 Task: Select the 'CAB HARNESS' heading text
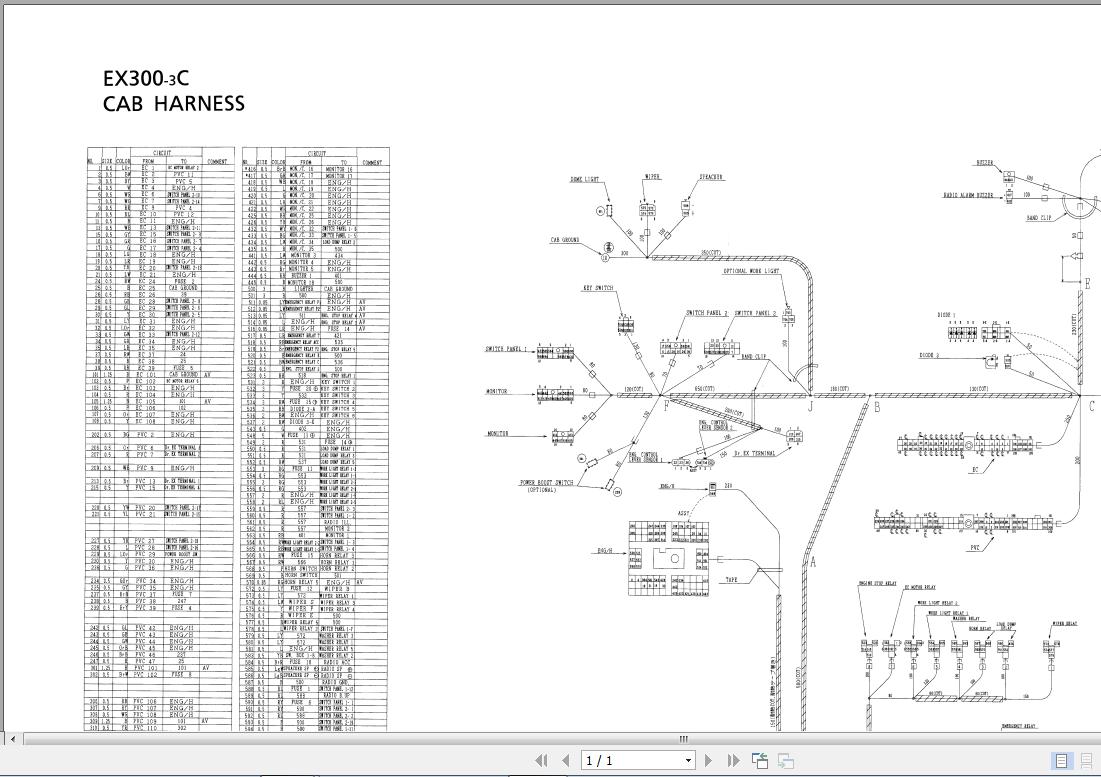(x=174, y=104)
